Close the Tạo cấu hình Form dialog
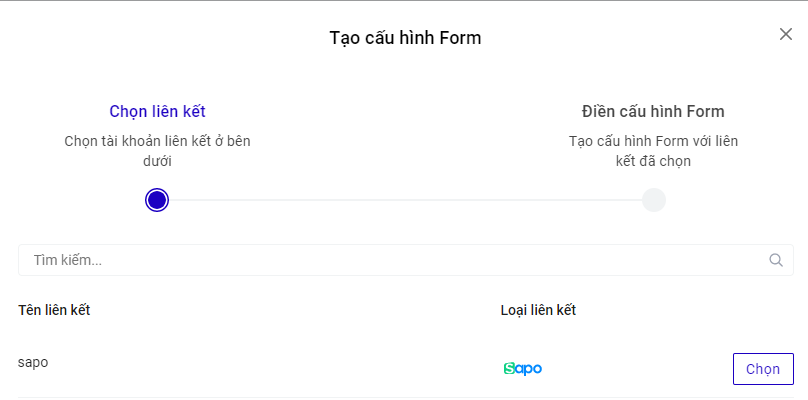The image size is (808, 400). click(x=786, y=34)
